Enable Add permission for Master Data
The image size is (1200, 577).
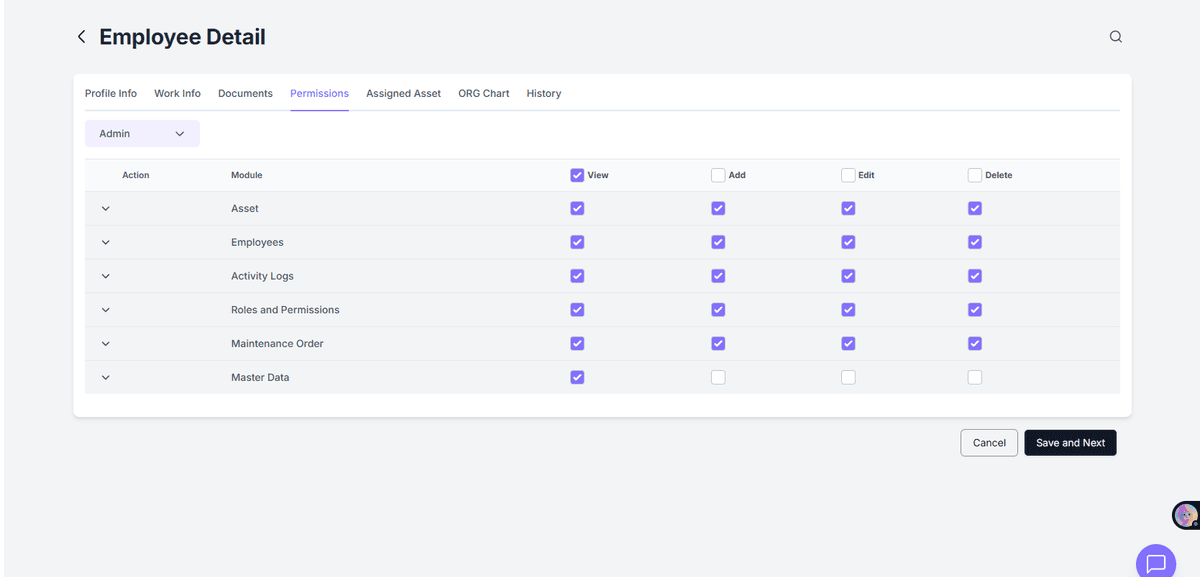pyautogui.click(x=718, y=377)
